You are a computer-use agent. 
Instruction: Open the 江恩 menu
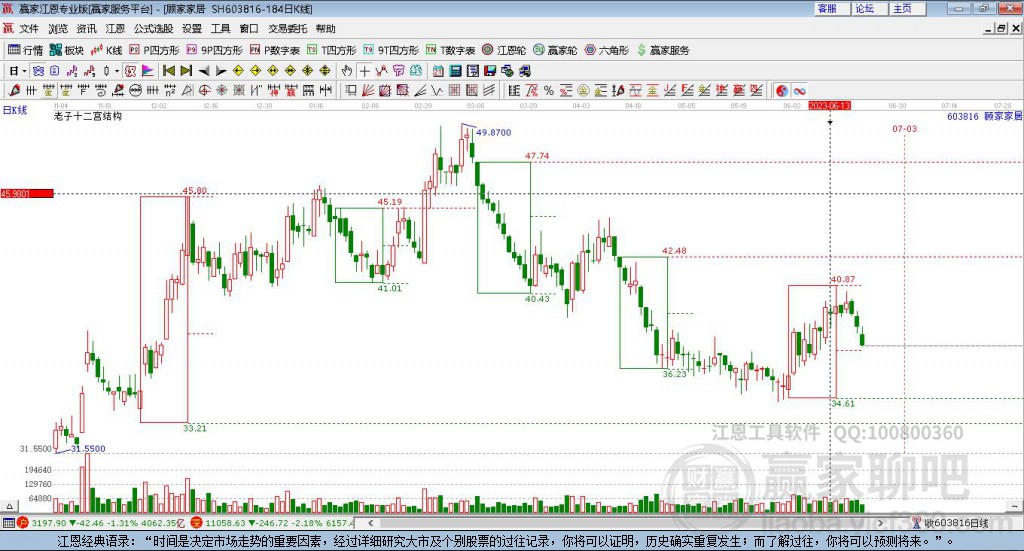click(x=115, y=29)
